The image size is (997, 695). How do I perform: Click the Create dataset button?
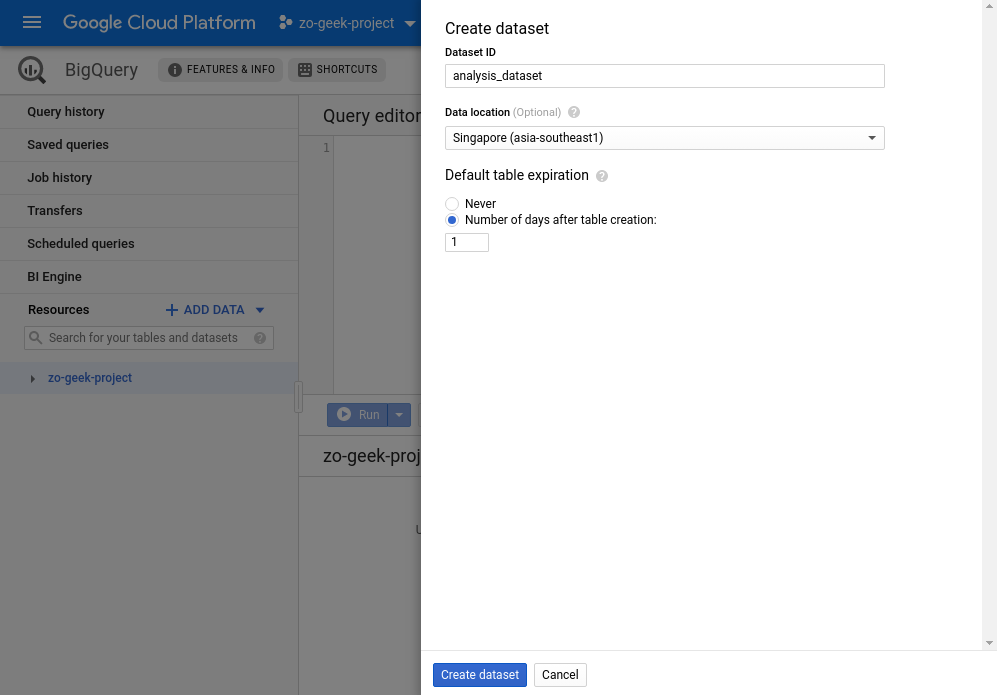[480, 675]
